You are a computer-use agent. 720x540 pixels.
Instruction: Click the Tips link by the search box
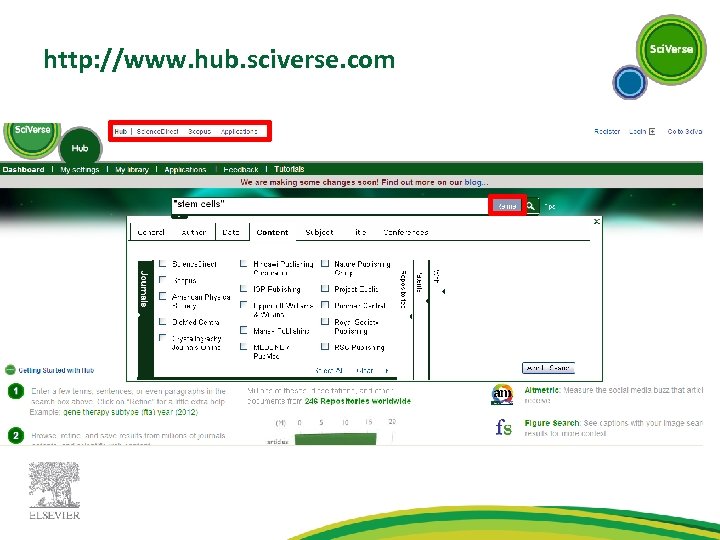(550, 207)
